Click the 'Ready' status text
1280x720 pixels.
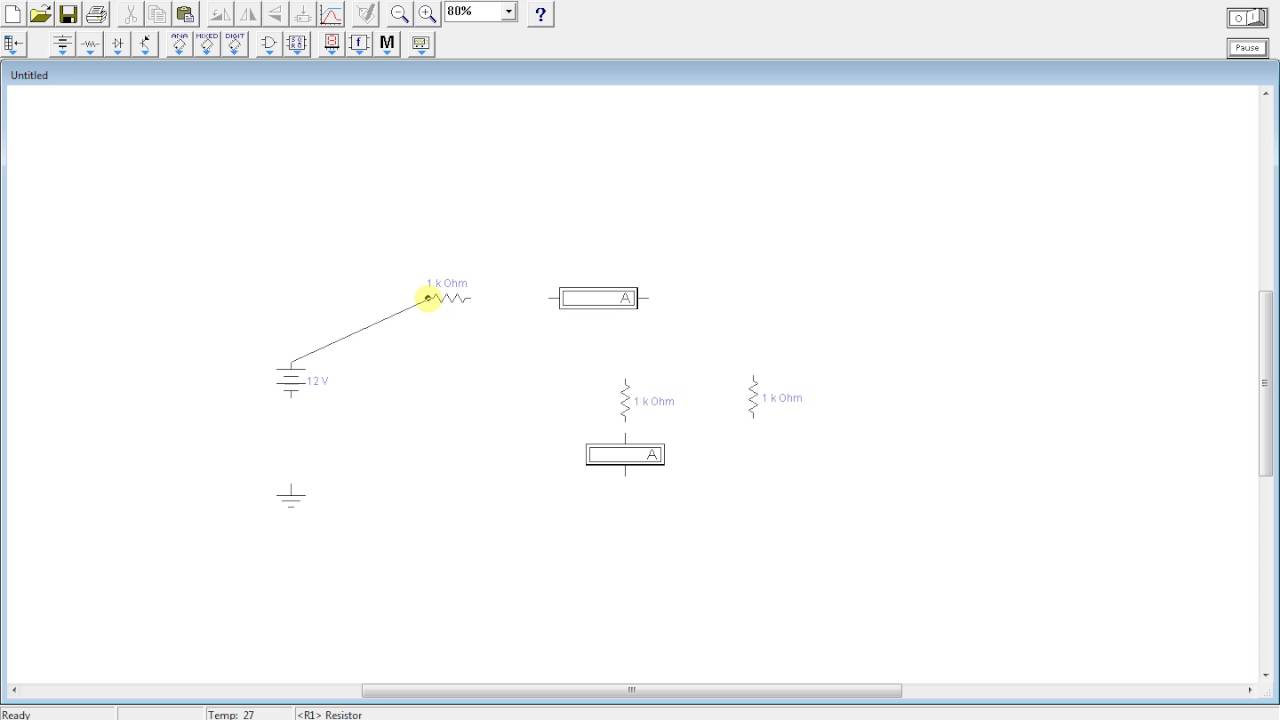point(16,714)
